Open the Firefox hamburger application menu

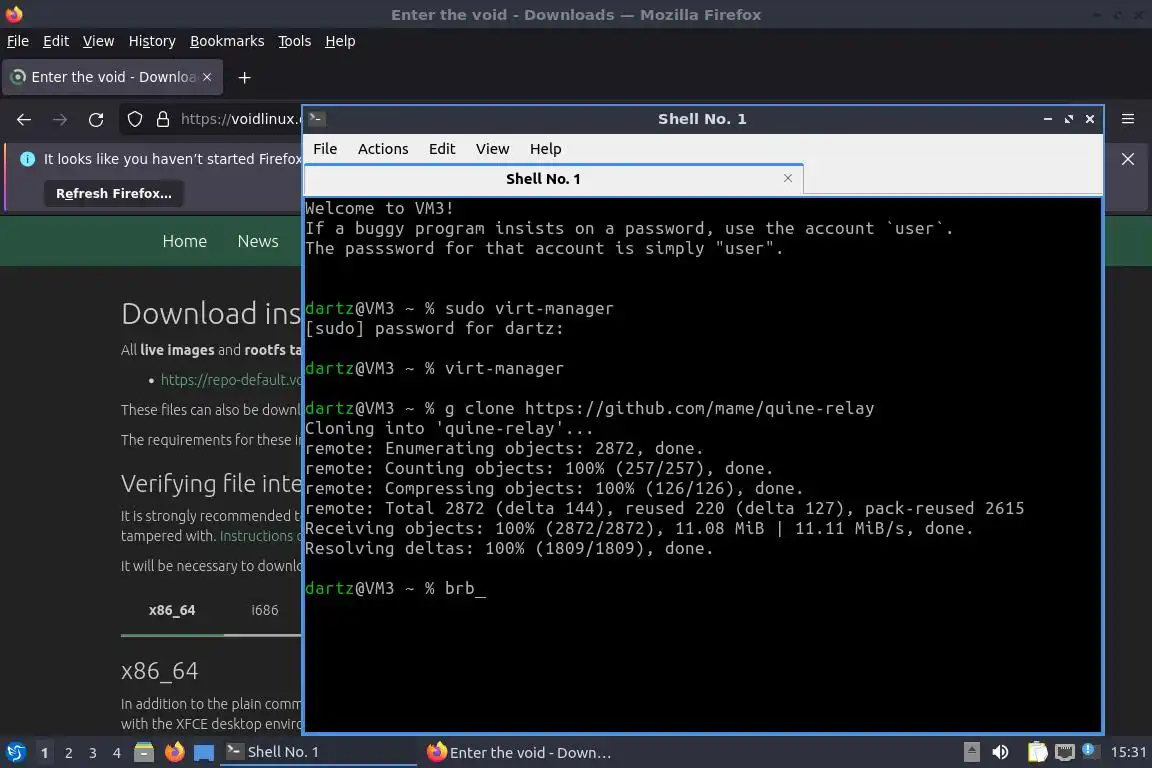point(1128,119)
